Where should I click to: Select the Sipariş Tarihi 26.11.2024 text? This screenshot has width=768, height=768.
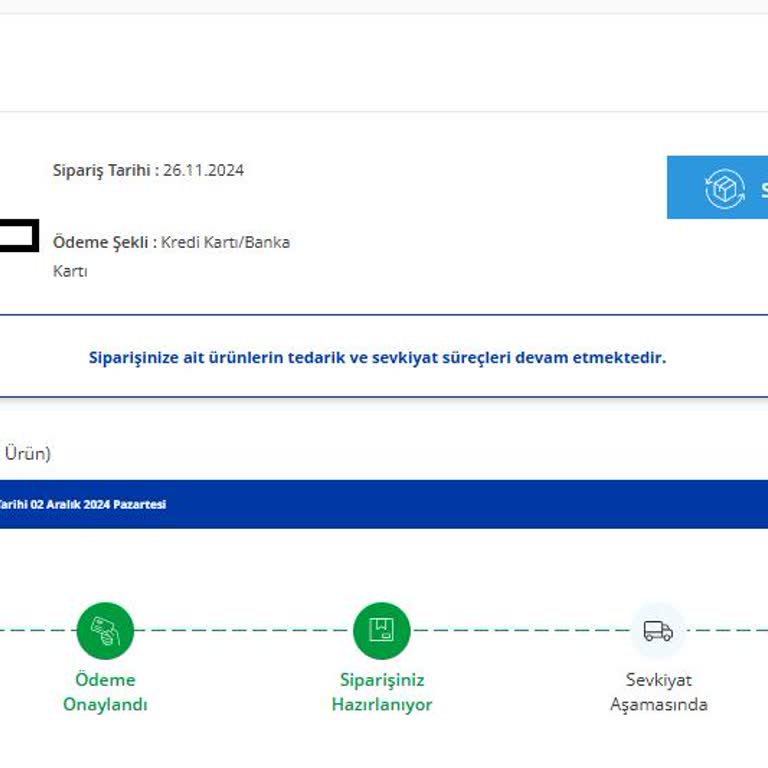pos(148,170)
